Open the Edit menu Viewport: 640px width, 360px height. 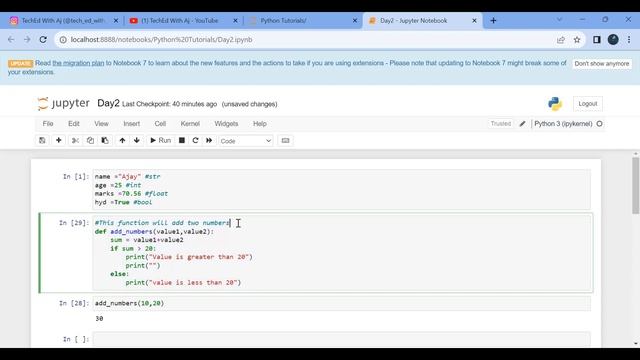point(74,124)
